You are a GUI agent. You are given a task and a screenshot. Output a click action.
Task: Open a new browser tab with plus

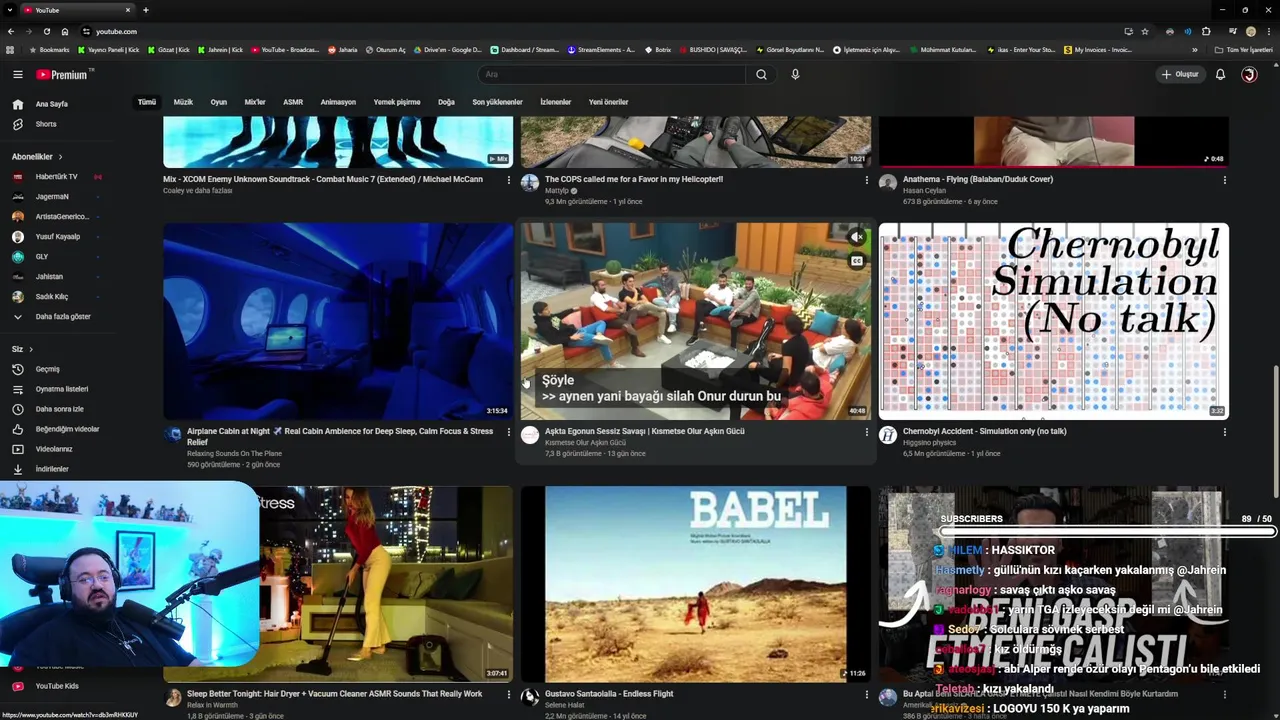click(x=145, y=10)
